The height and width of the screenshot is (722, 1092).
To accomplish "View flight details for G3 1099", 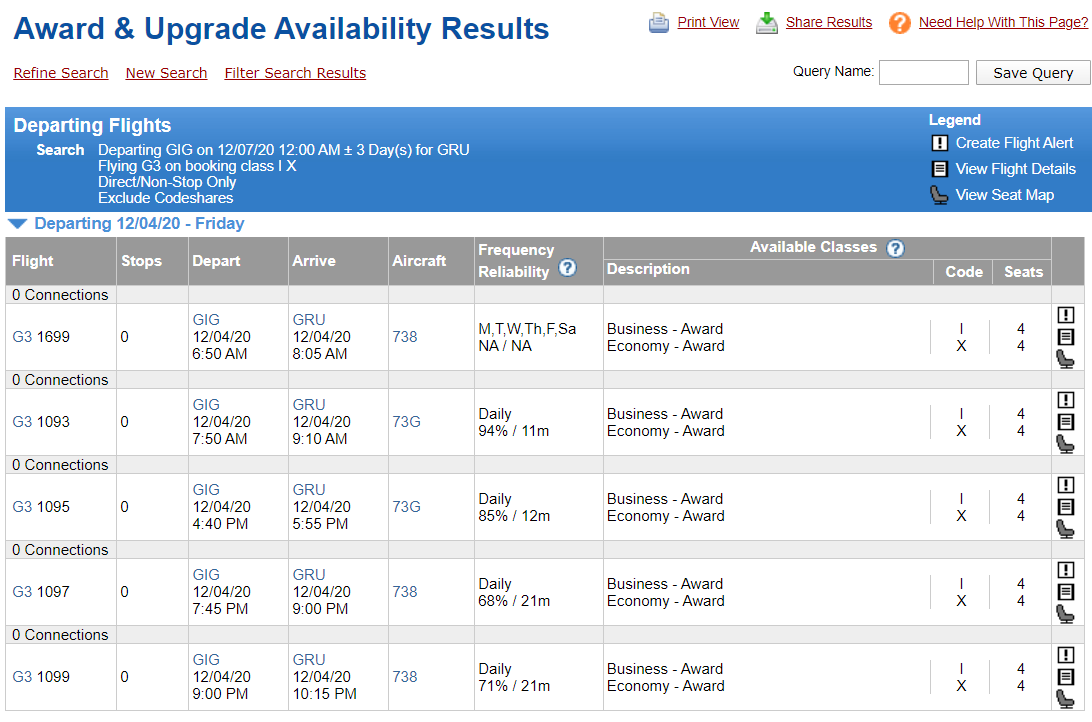I will (1065, 677).
